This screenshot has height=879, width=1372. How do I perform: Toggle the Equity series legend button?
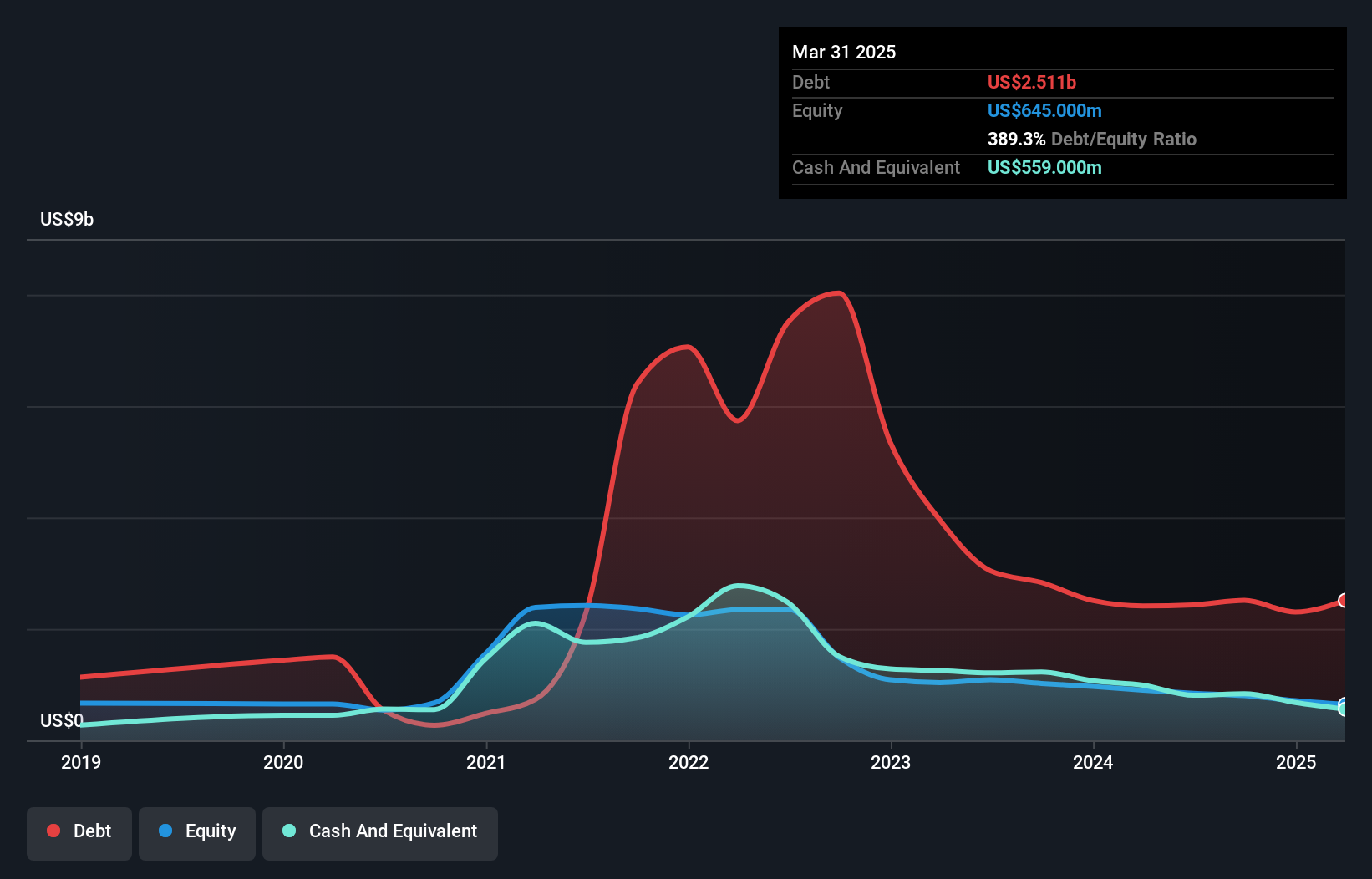[197, 833]
